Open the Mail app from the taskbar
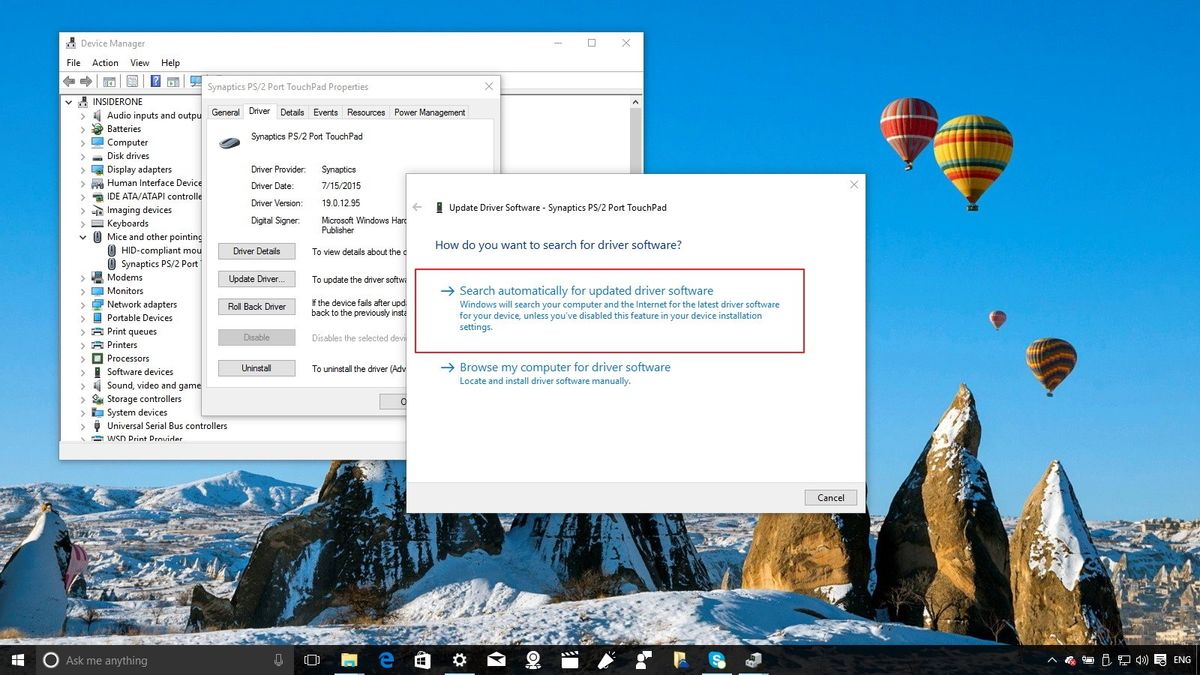This screenshot has width=1200, height=675. (x=496, y=660)
